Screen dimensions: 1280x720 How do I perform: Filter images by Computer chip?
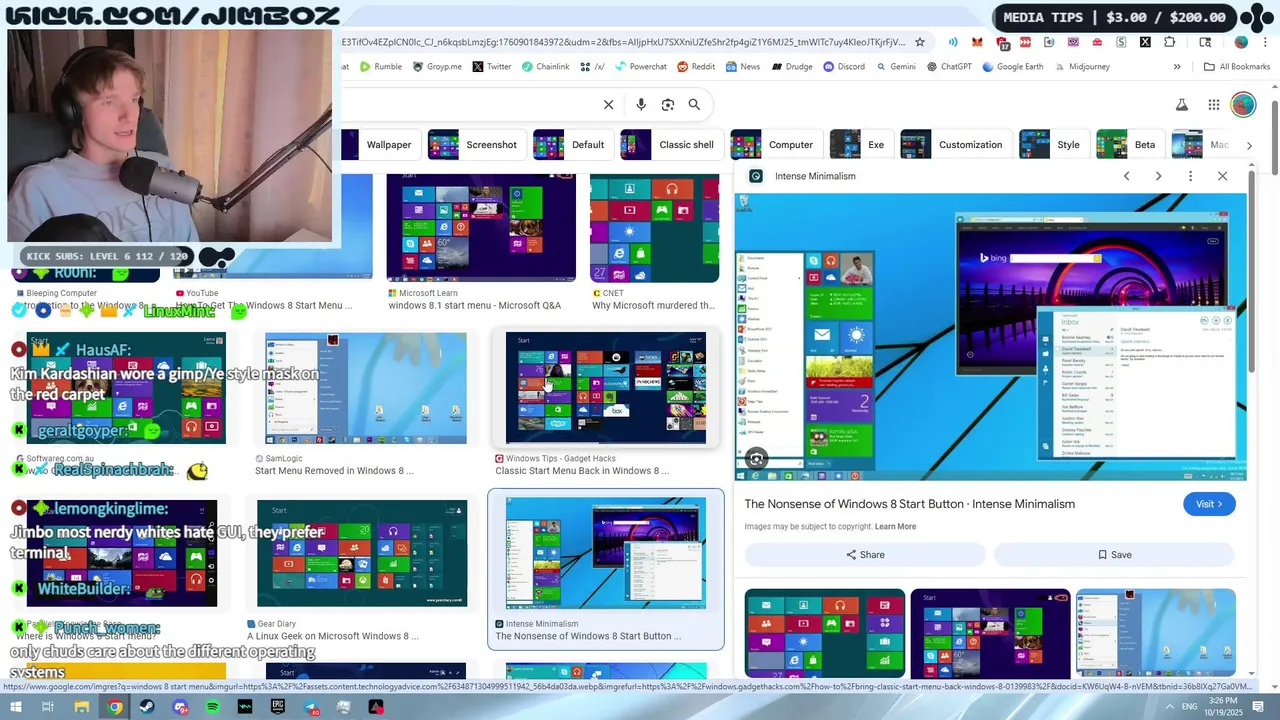tap(775, 145)
